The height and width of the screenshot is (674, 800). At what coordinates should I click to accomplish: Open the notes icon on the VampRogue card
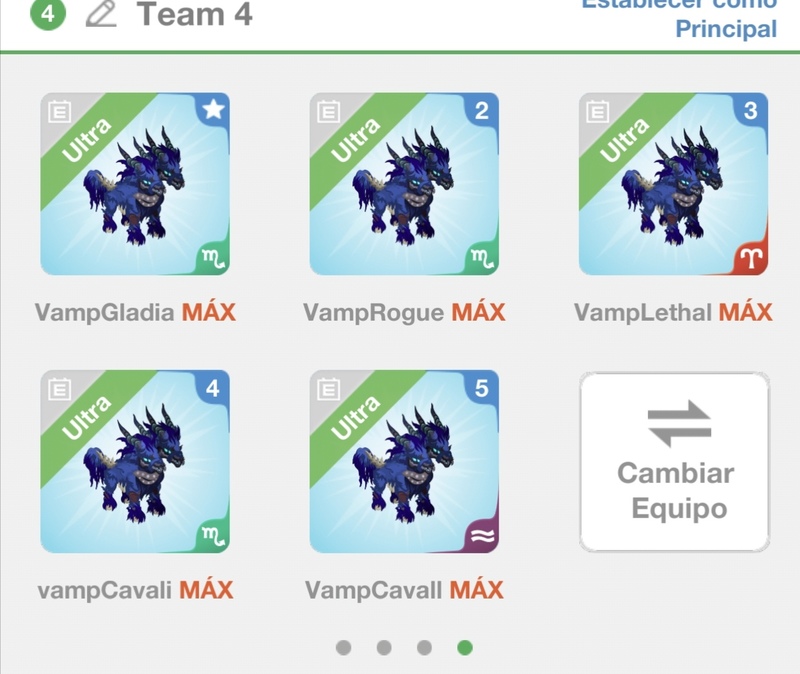(328, 112)
